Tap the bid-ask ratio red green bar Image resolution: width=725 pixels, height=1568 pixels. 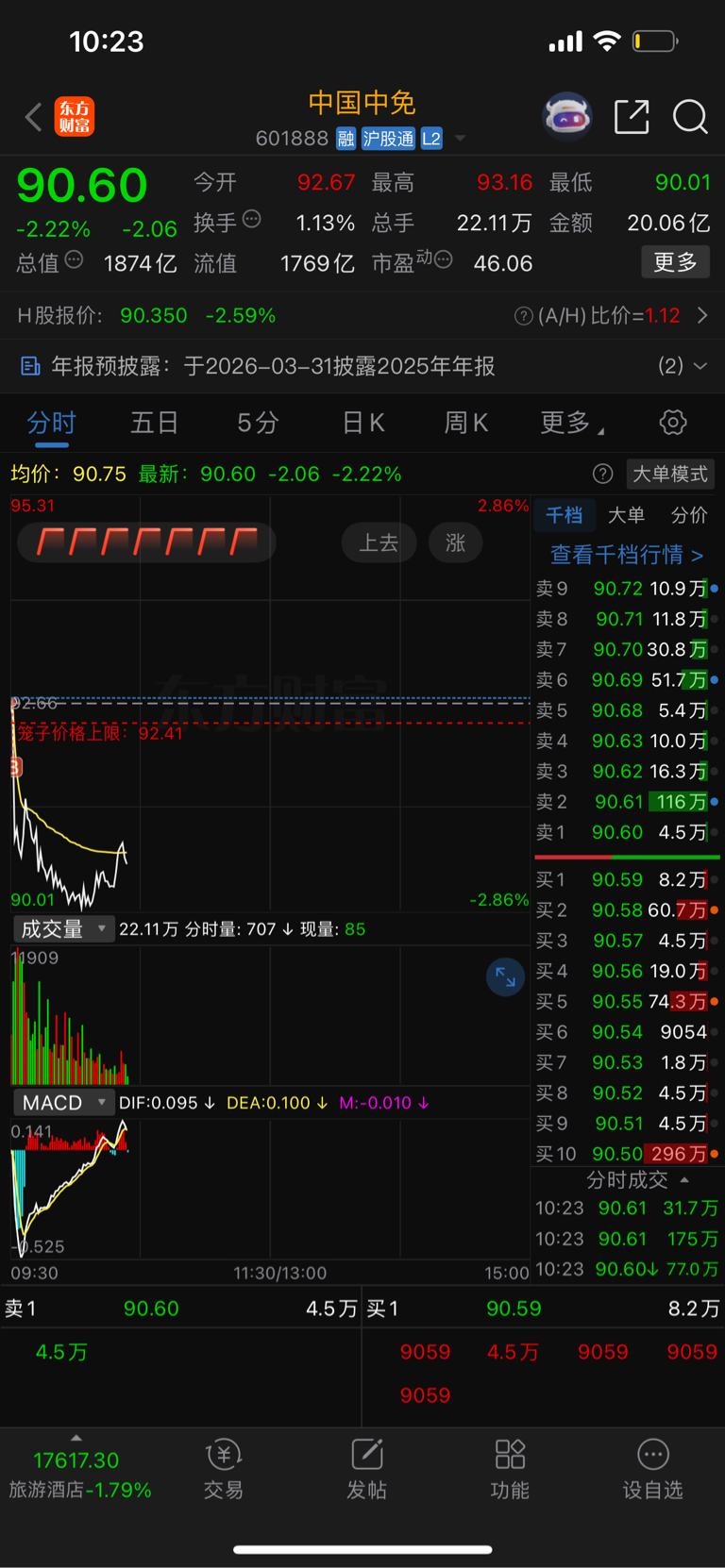[627, 857]
